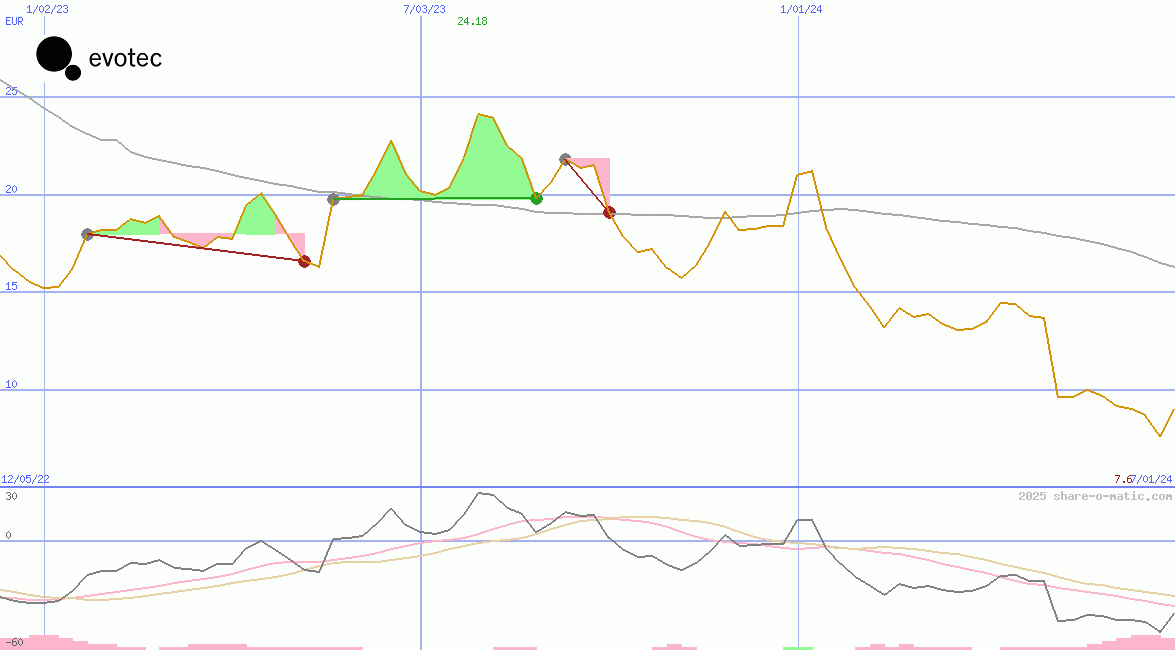Select the gray entry dot near 22 EUR
This screenshot has width=1175, height=650.
click(565, 159)
